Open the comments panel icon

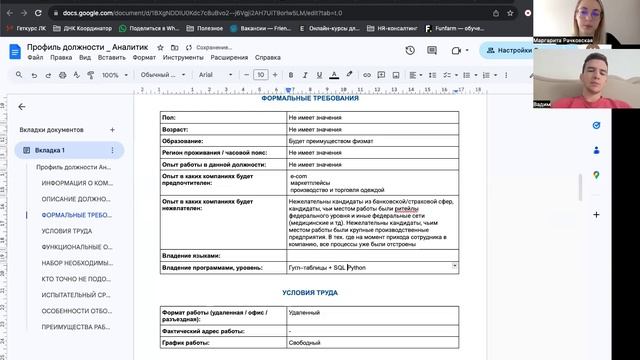pyautogui.click(x=431, y=50)
